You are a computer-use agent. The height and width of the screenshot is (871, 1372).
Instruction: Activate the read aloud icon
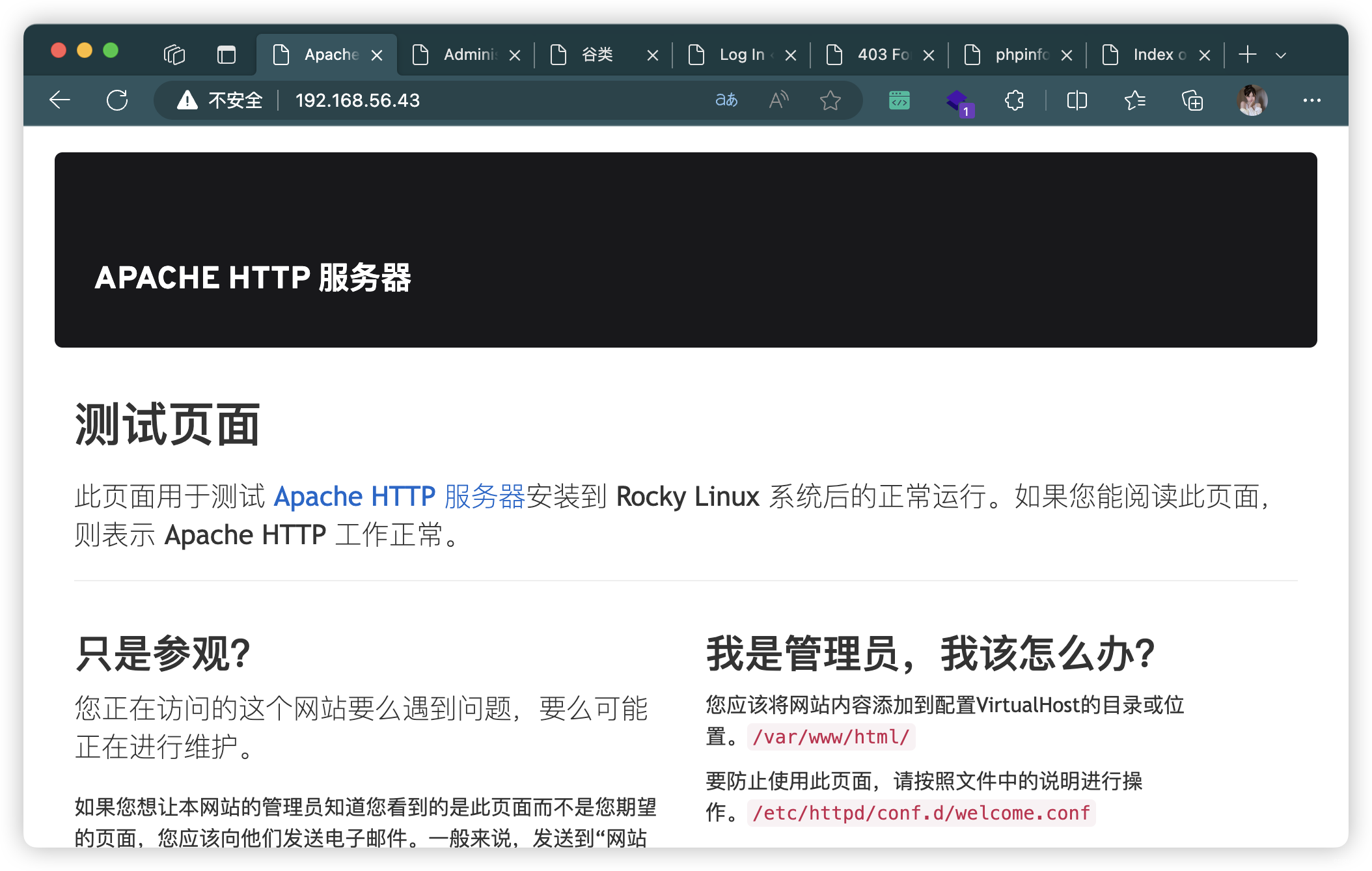[x=778, y=100]
